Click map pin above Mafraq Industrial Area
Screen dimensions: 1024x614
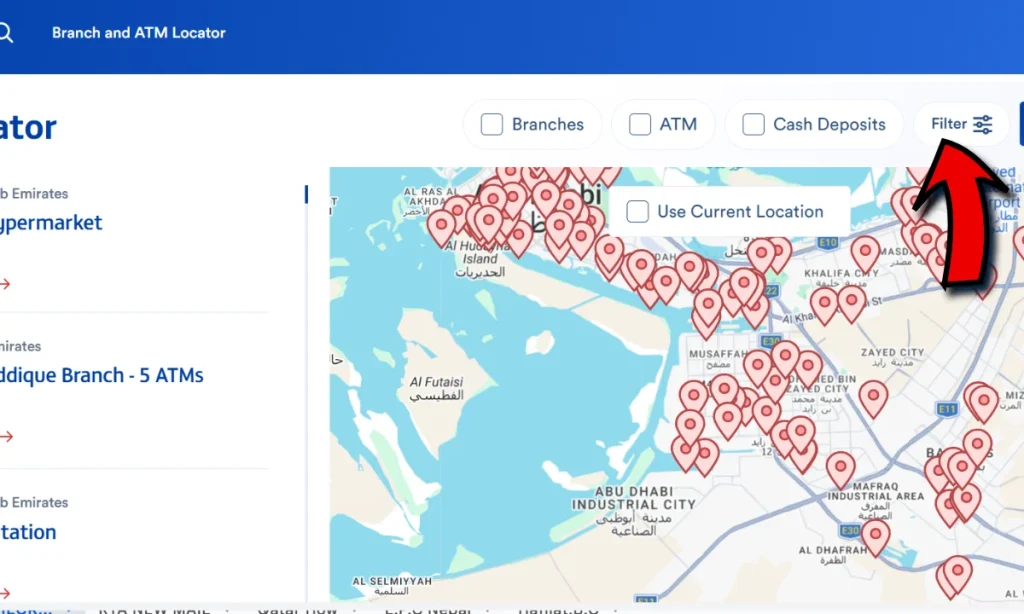[x=840, y=470]
